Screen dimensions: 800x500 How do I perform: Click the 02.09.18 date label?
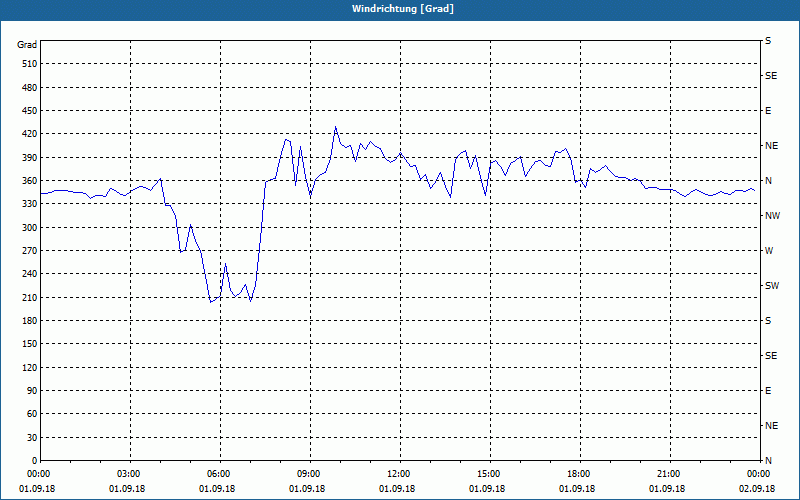tap(757, 489)
